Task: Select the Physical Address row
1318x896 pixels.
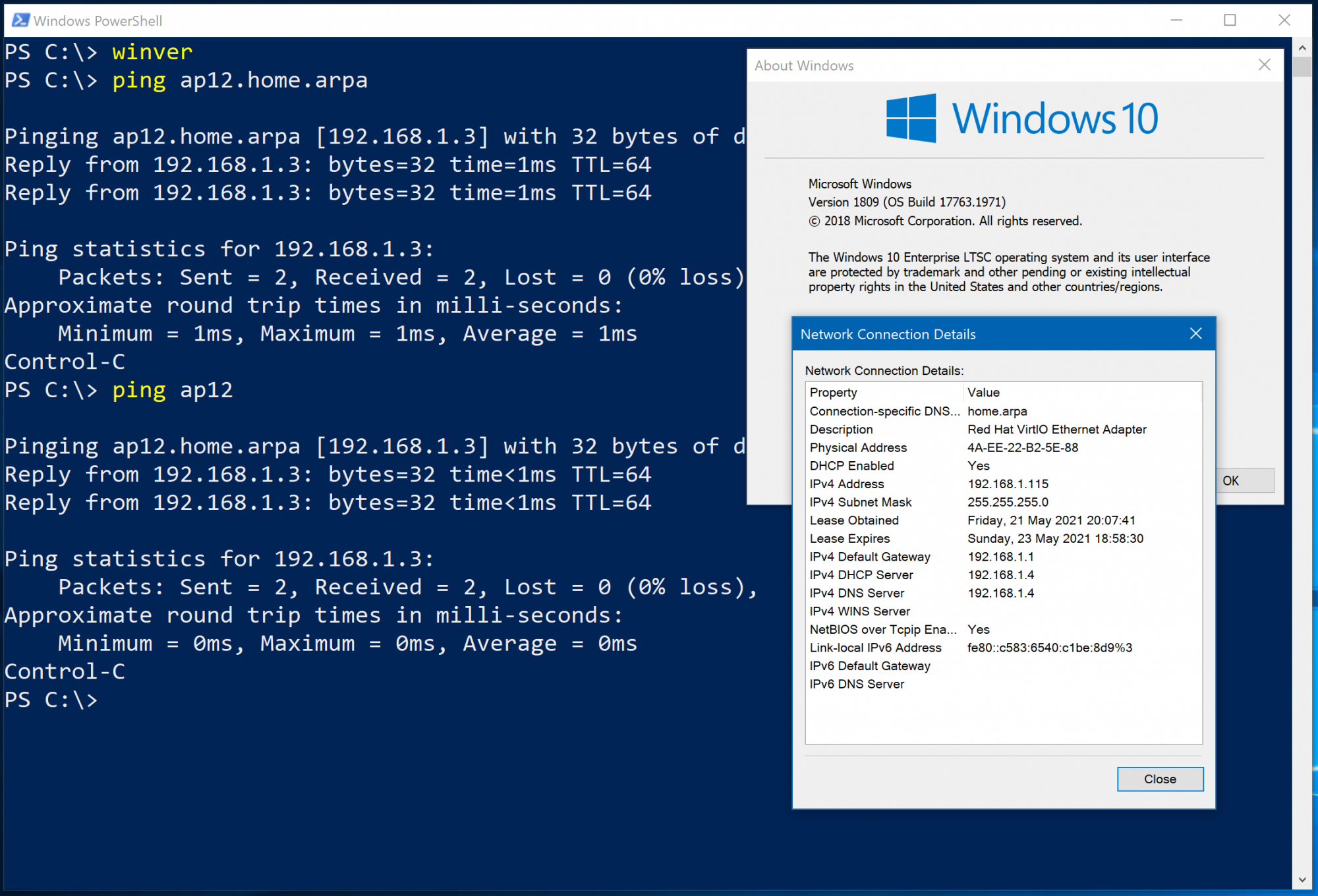Action: tap(857, 448)
